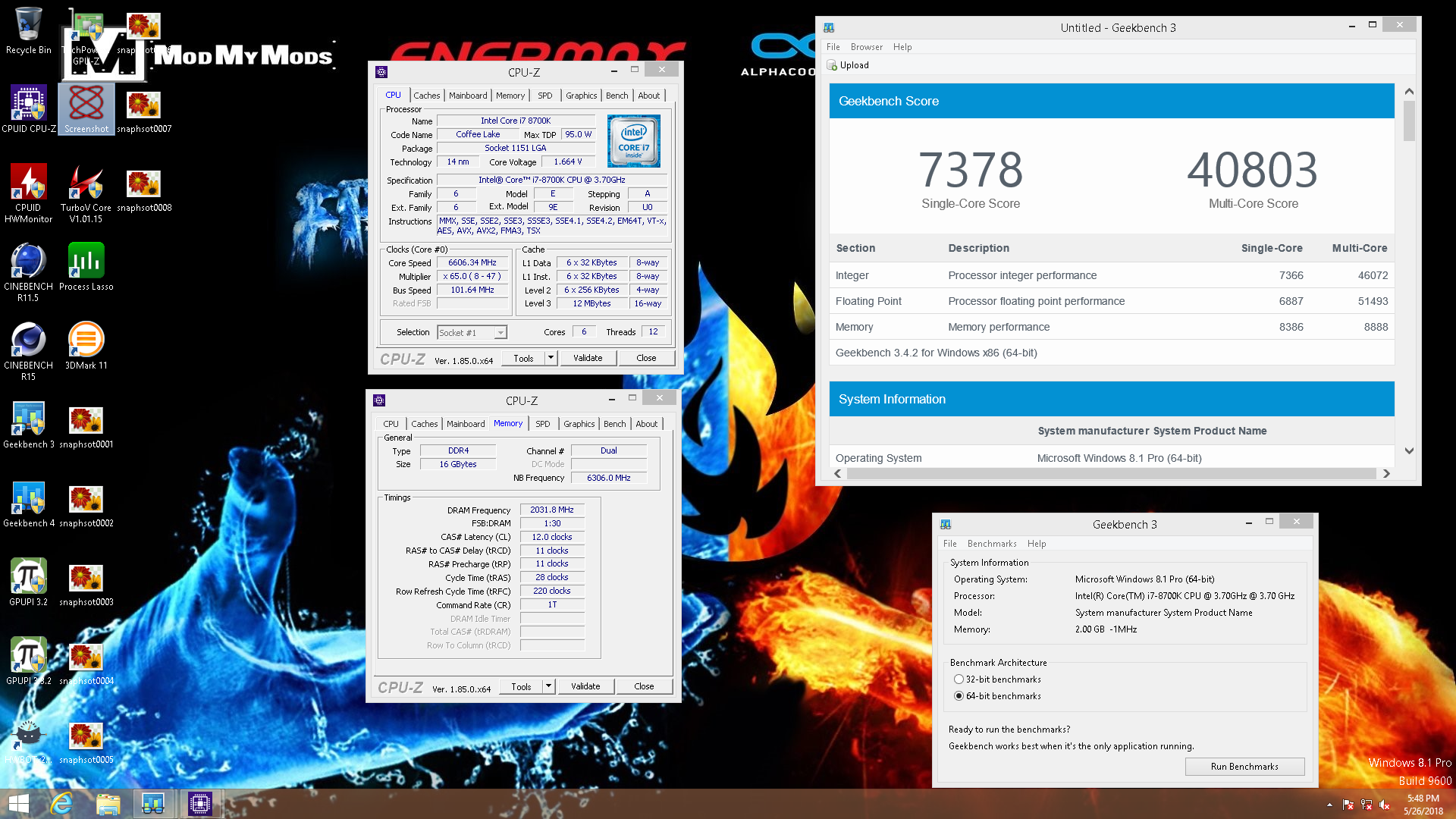Click Tools button in the bottom CPU-Z window
The height and width of the screenshot is (819, 1456).
pyautogui.click(x=521, y=686)
